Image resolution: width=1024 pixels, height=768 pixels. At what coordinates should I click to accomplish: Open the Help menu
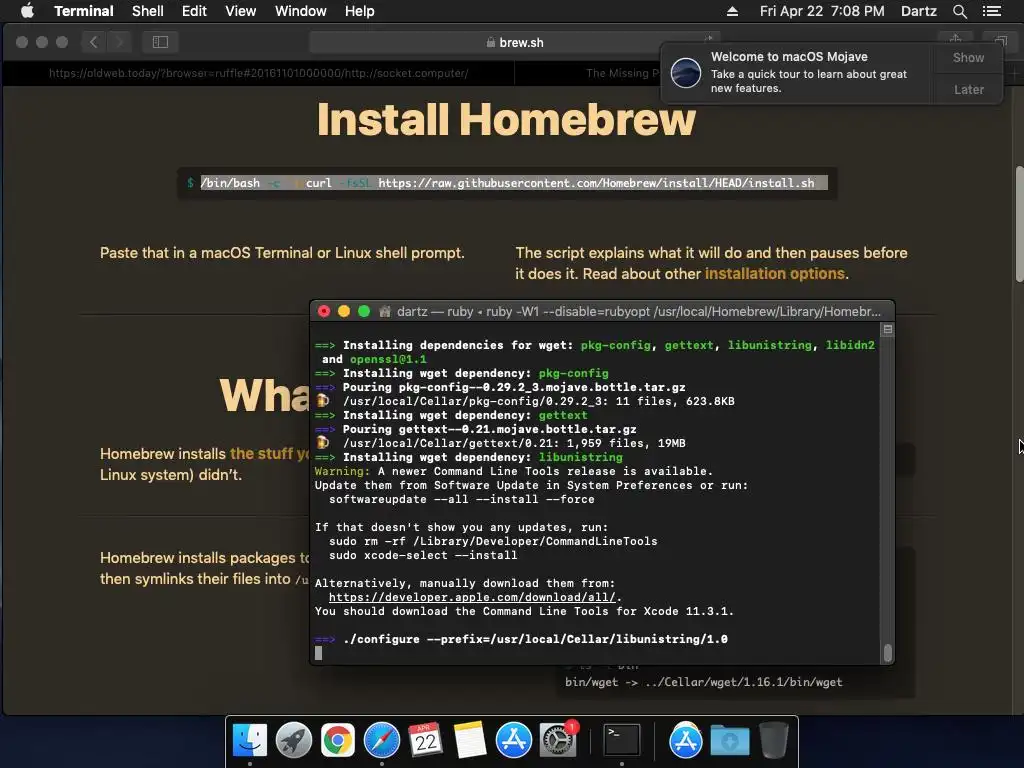359,11
